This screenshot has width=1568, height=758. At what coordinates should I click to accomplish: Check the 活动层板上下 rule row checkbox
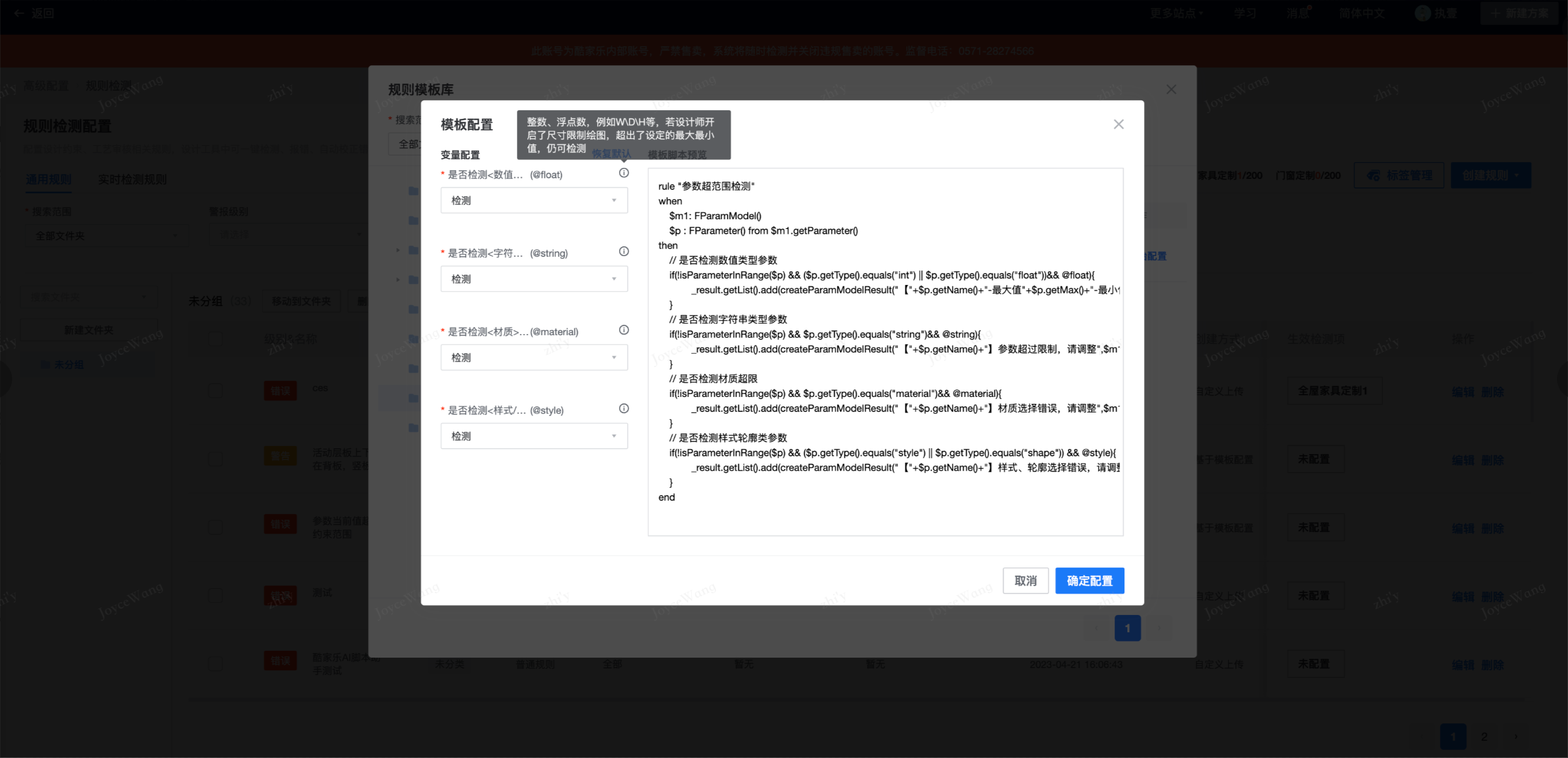point(215,459)
